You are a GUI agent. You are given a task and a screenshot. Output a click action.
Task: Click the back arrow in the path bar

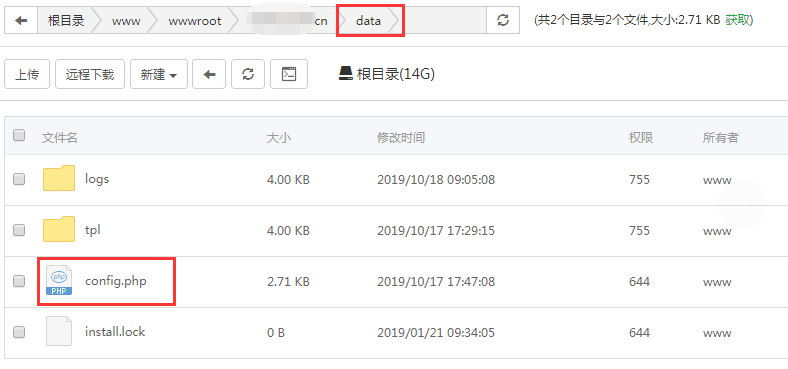tap(21, 21)
